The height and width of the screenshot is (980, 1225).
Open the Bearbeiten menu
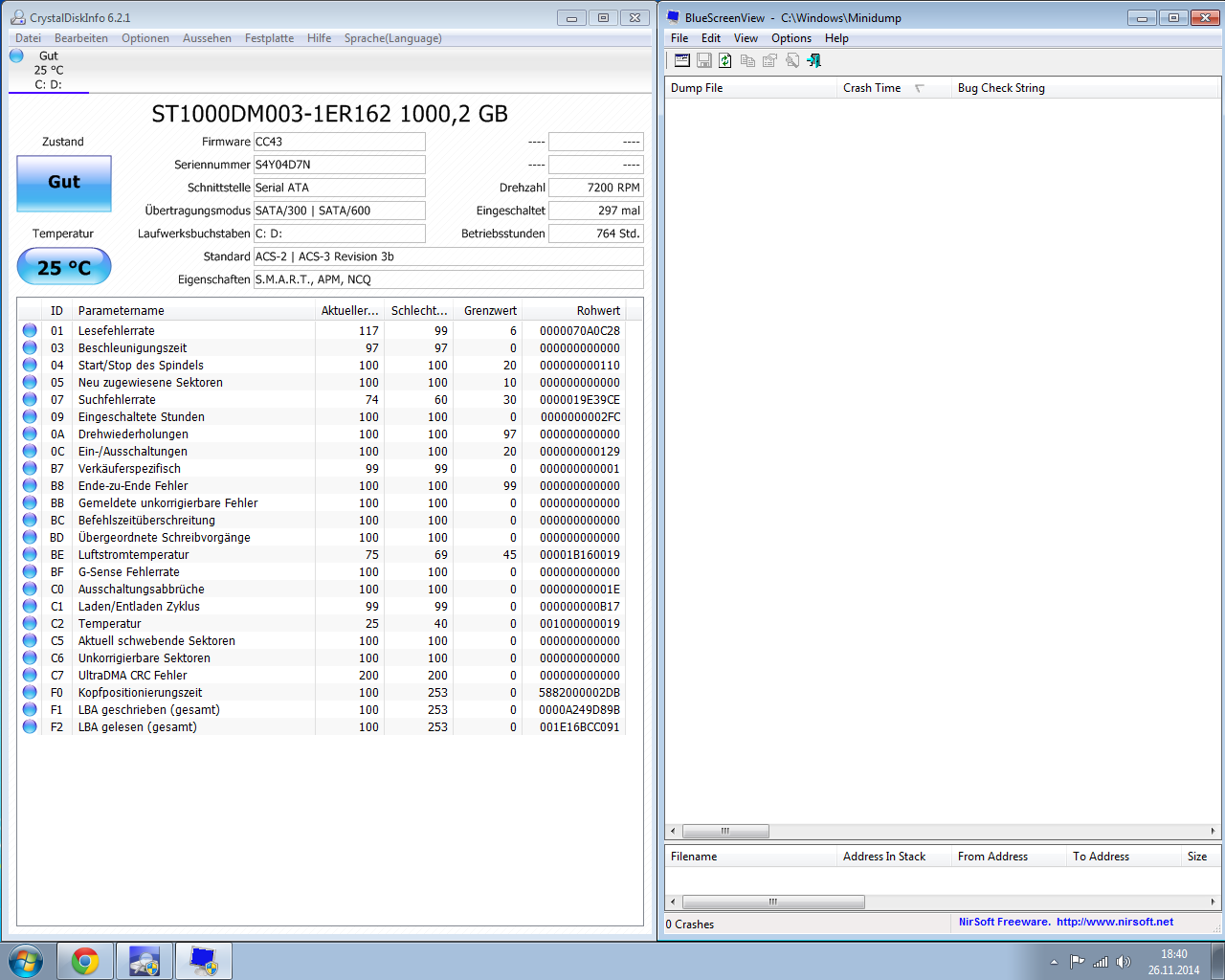pos(81,38)
